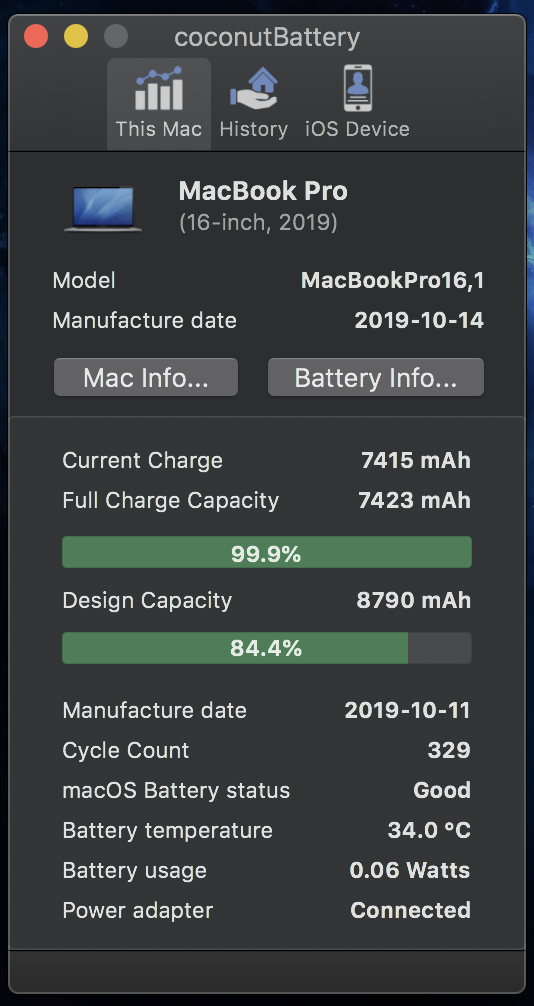The height and width of the screenshot is (1006, 534).
Task: Open the iOS Device tab label
Action: [x=357, y=129]
